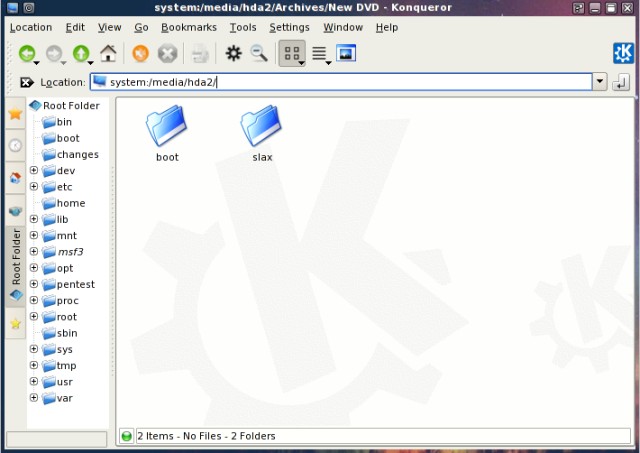Open the image preview view icon
This screenshot has width=640, height=453.
pyautogui.click(x=346, y=53)
